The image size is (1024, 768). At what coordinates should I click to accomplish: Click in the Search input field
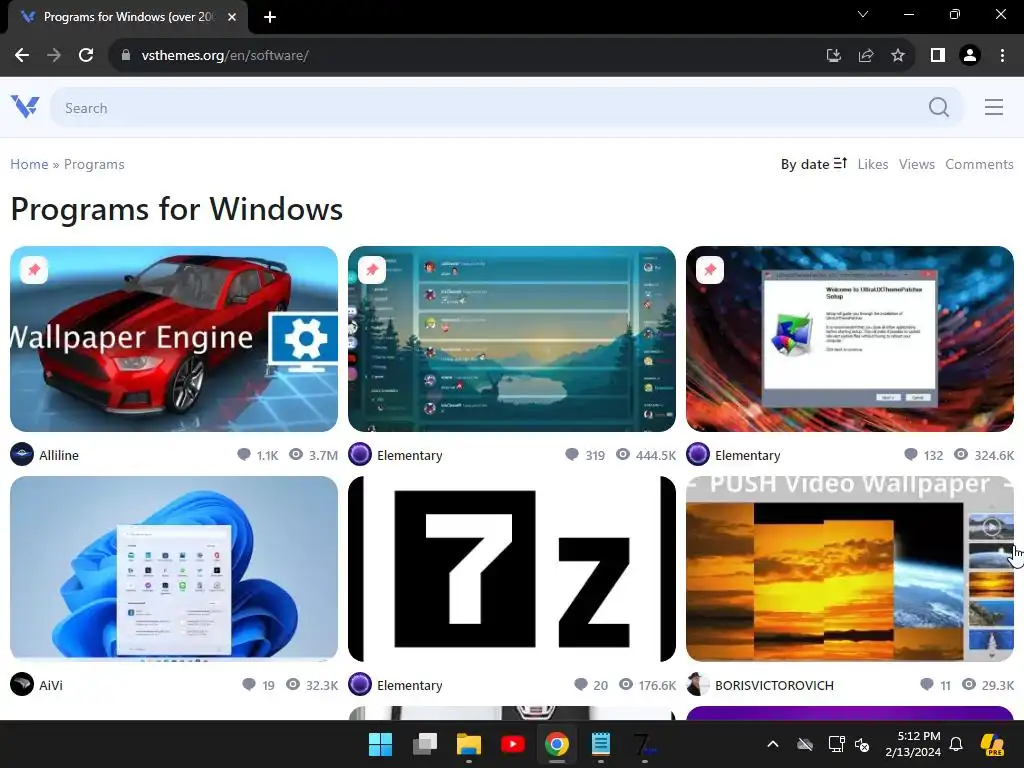506,107
